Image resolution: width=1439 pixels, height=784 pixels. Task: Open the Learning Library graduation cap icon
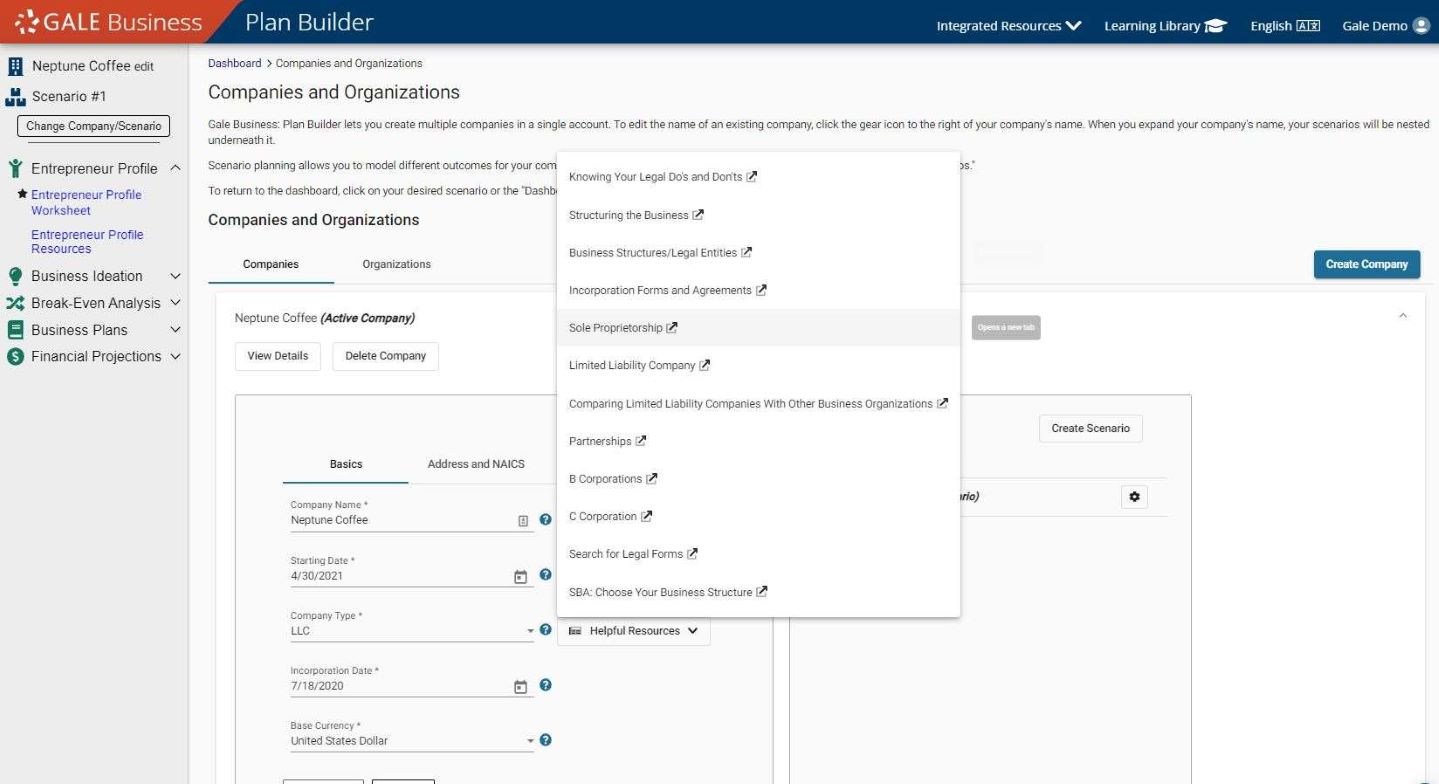(1217, 26)
